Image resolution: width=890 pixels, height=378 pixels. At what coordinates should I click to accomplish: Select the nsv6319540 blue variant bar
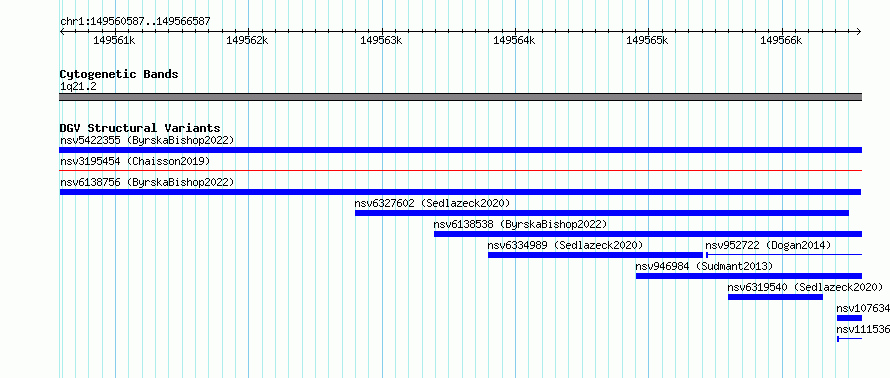(x=775, y=297)
